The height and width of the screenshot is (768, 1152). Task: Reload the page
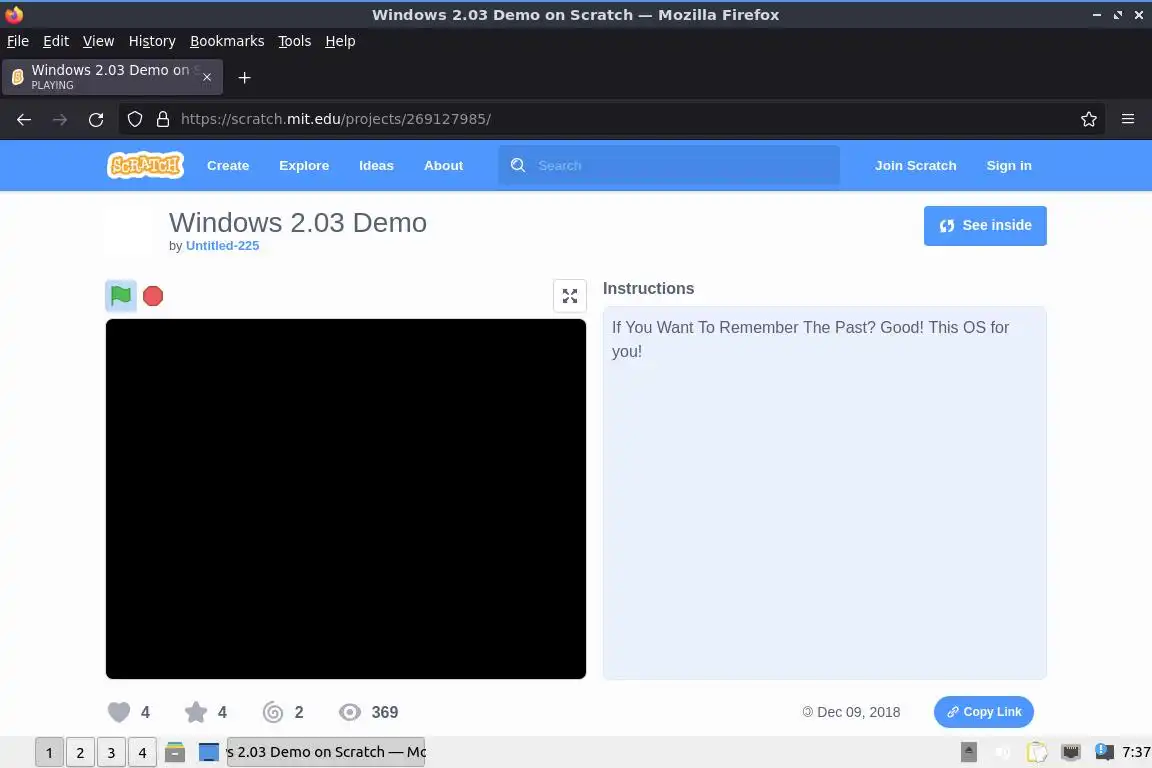[96, 119]
